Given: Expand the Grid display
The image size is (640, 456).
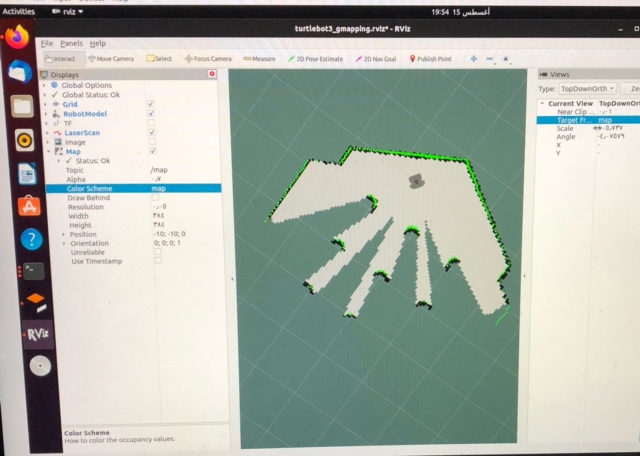Looking at the screenshot, I should [x=45, y=104].
